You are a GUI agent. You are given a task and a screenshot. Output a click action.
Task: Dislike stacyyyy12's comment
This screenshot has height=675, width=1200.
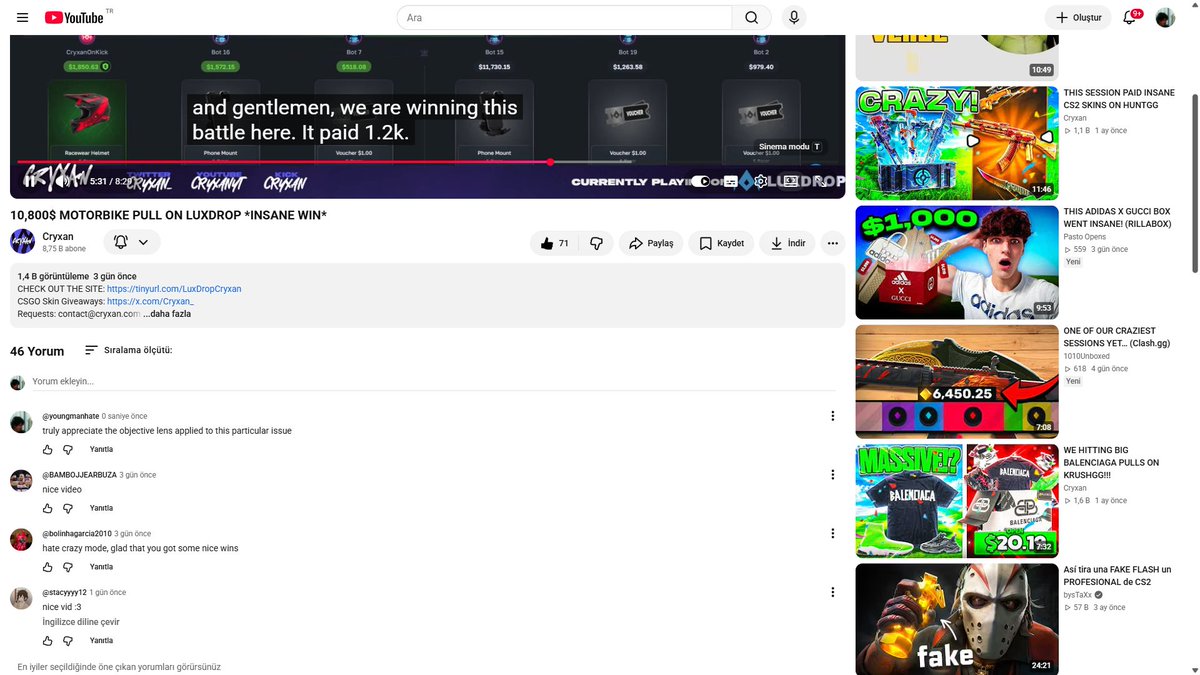(x=68, y=641)
